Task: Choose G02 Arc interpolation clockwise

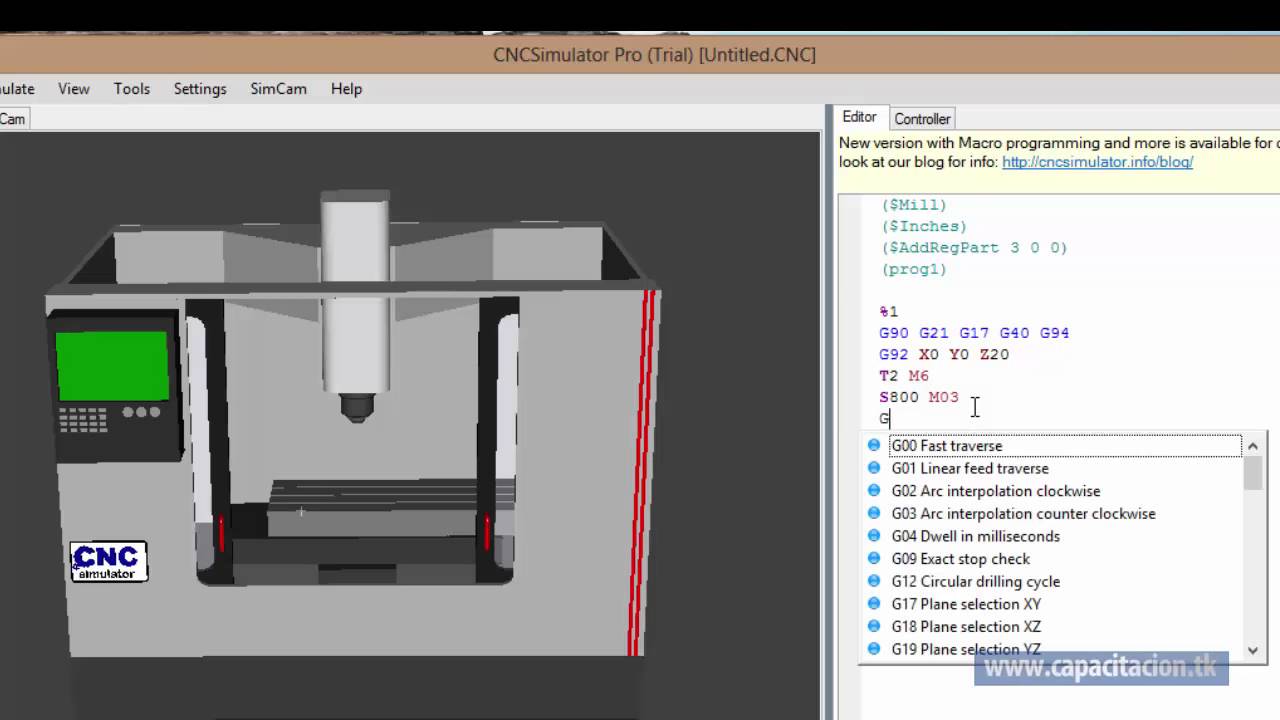Action: pyautogui.click(x=995, y=491)
